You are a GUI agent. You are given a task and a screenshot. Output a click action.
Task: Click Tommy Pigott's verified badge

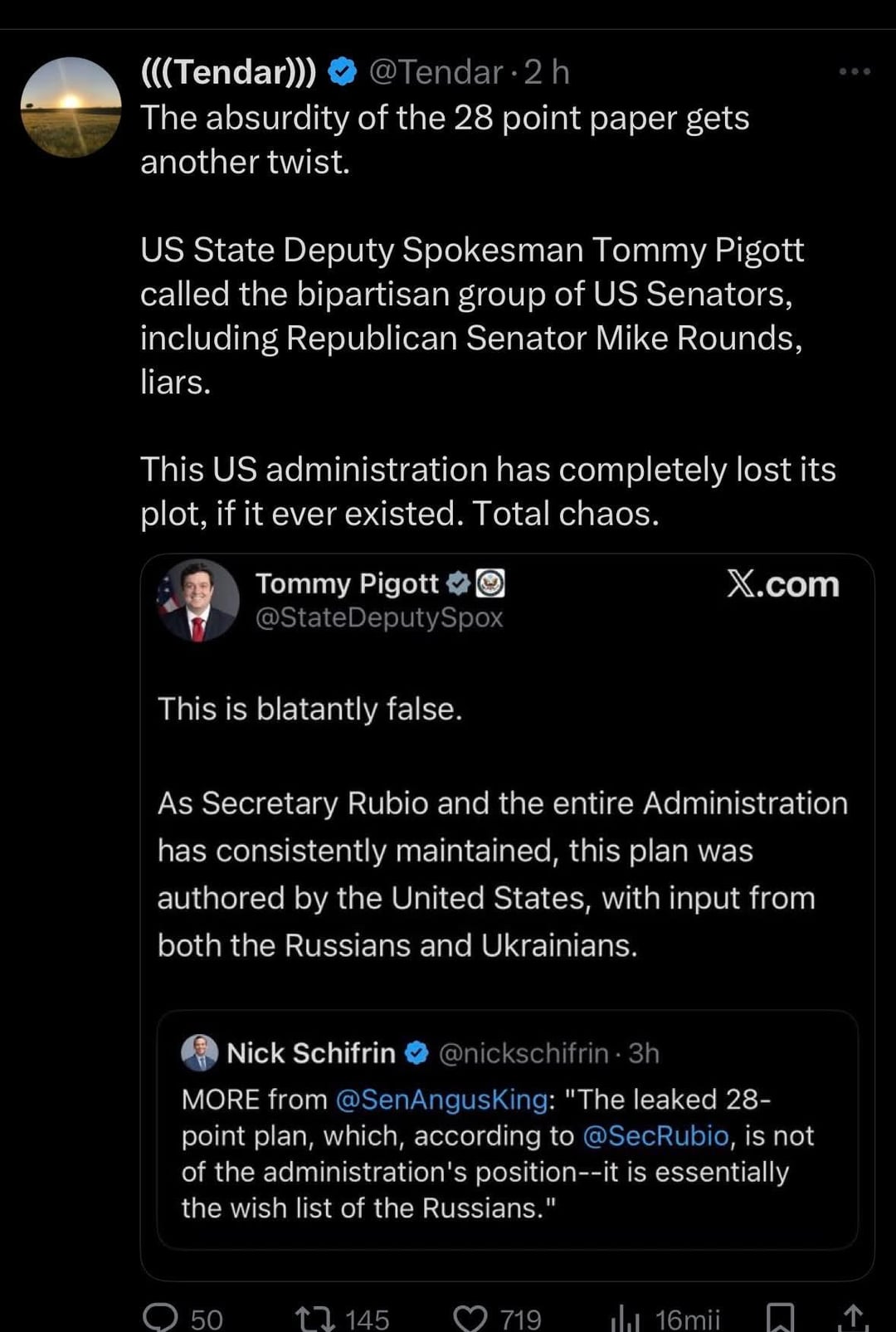tap(458, 583)
